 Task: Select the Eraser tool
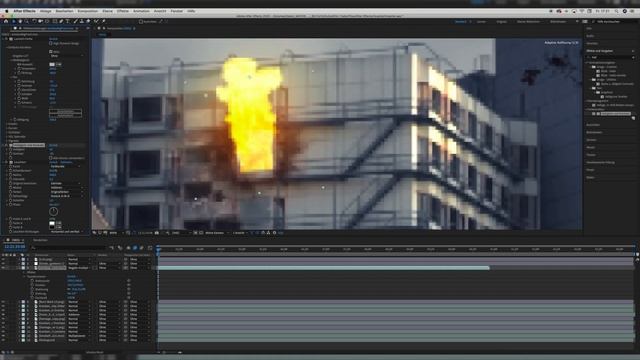[88, 21]
